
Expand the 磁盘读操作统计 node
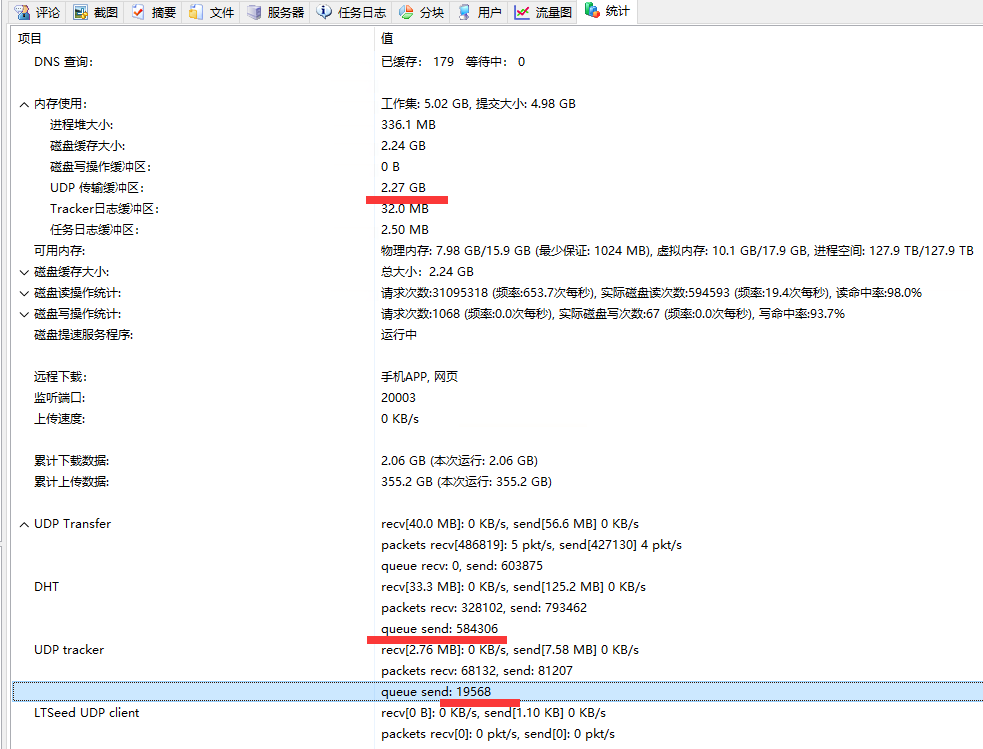(24, 293)
